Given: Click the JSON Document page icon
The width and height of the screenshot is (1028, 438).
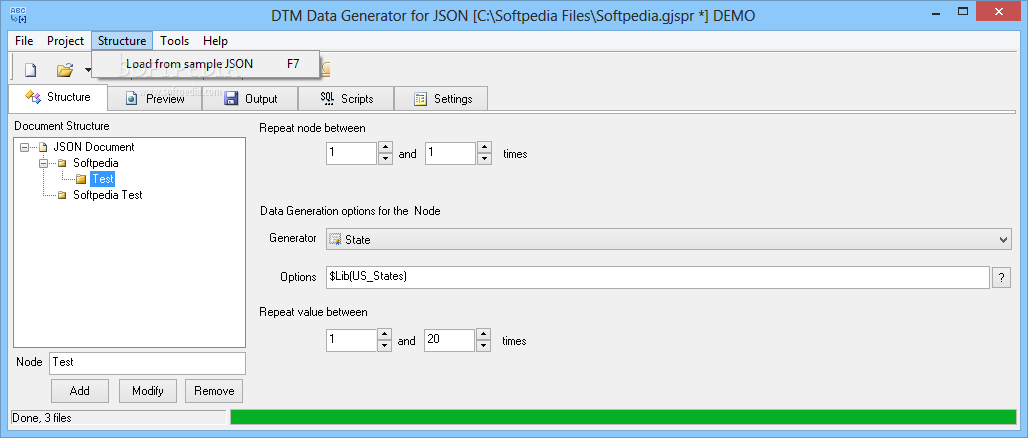Looking at the screenshot, I should click(43, 147).
